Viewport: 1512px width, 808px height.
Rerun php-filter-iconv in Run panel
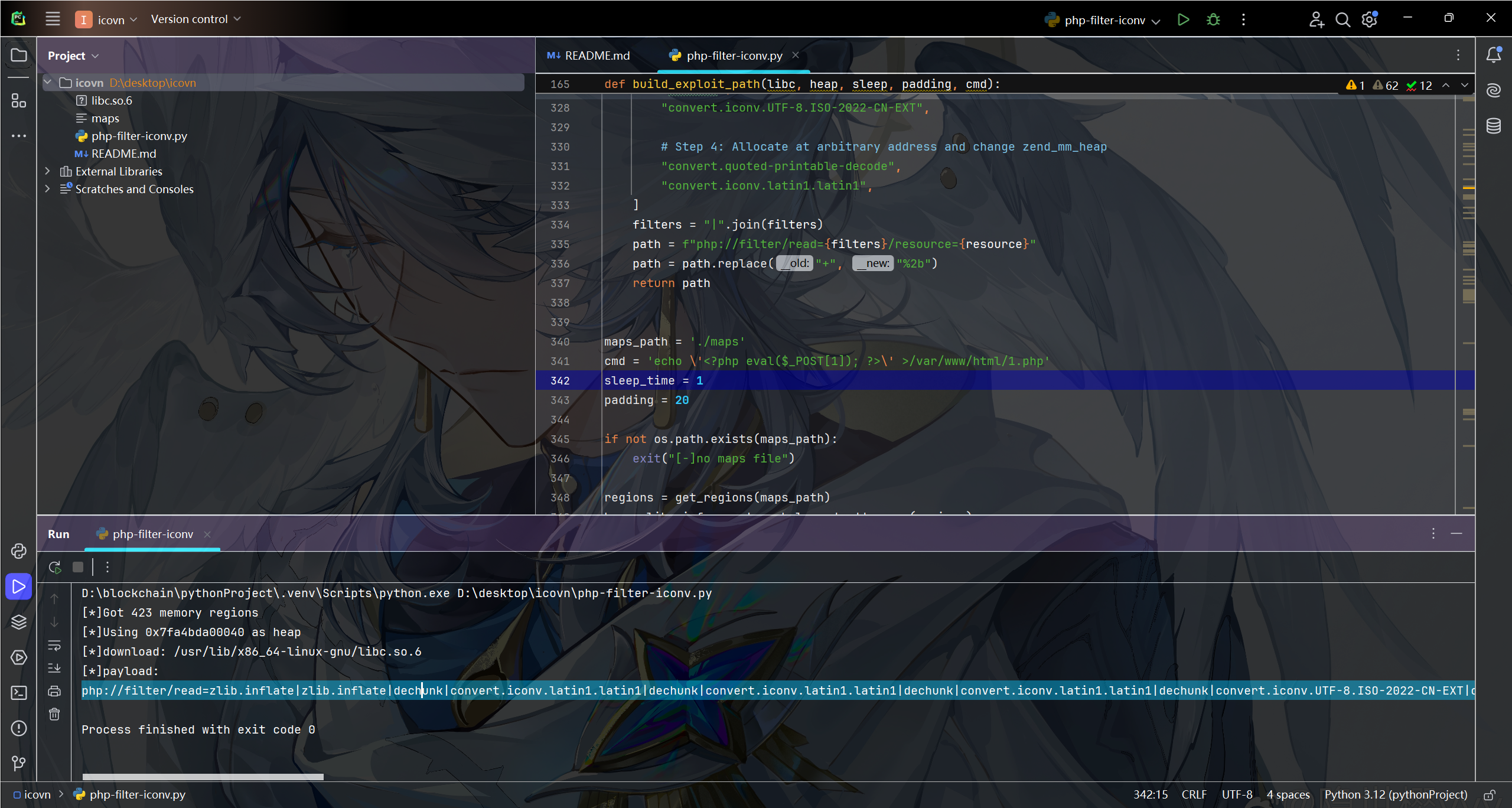[55, 567]
